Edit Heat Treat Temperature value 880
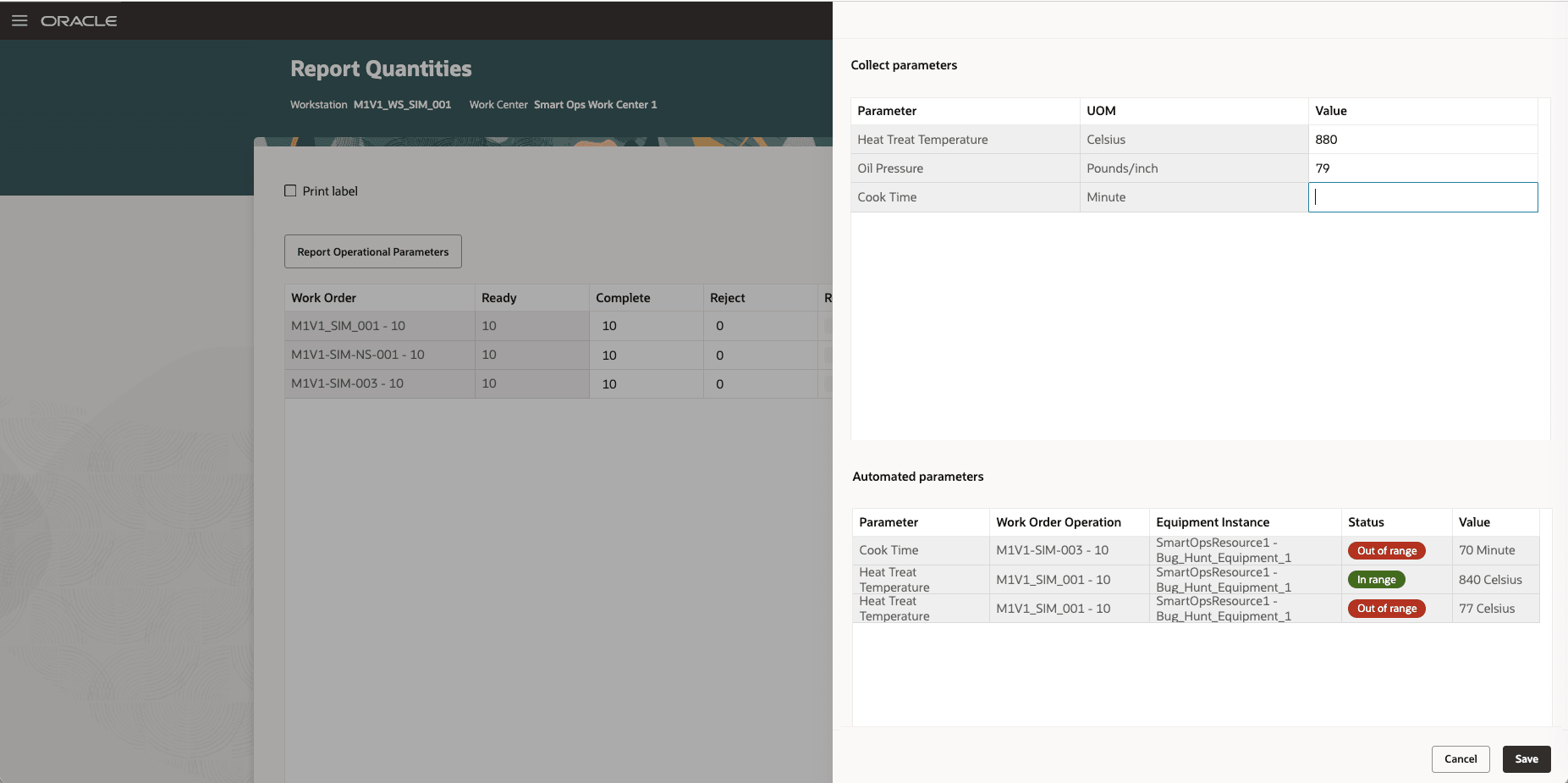This screenshot has height=783, width=1568. [x=1422, y=140]
